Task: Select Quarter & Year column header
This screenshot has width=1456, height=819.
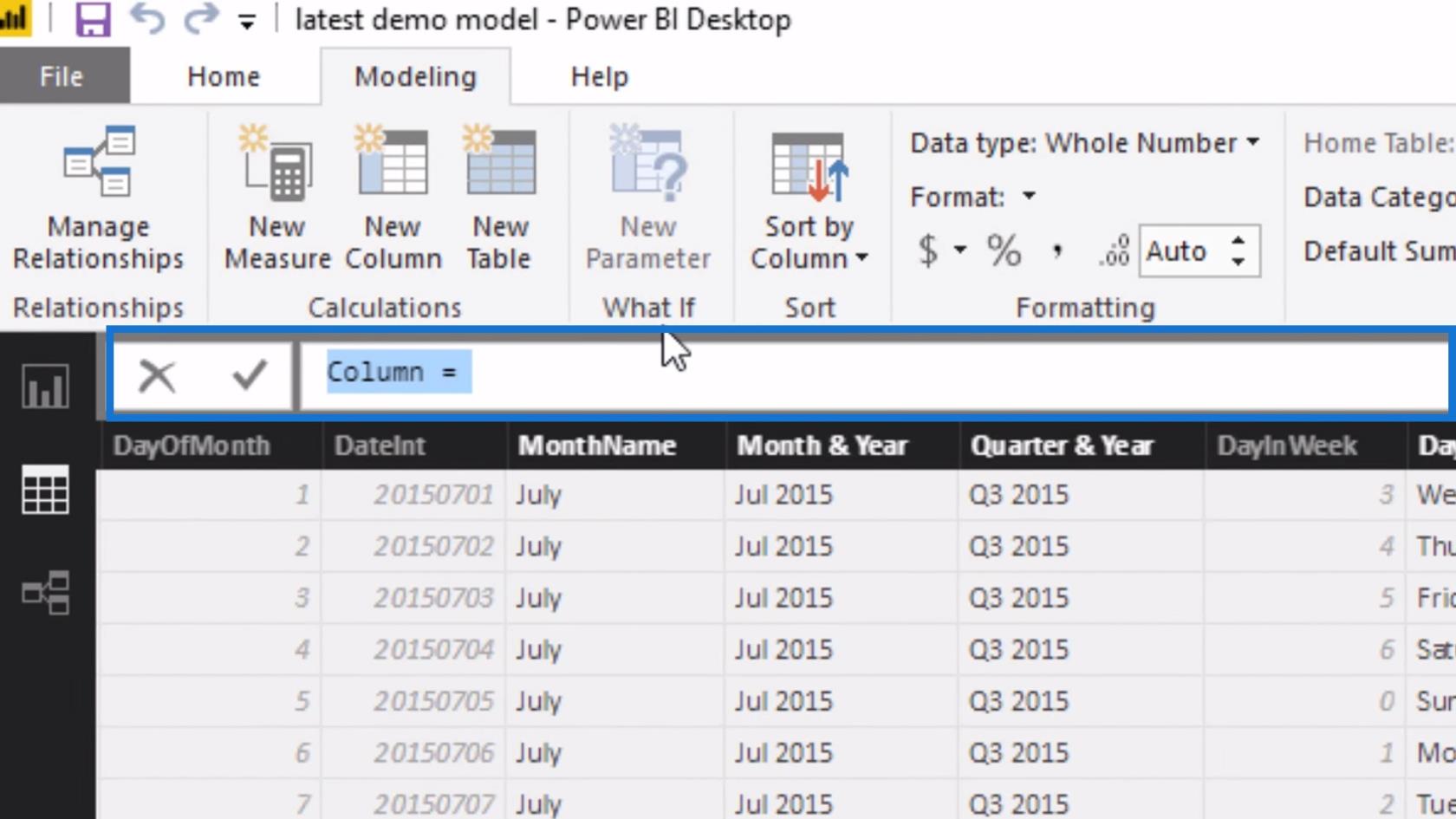Action: coord(1062,445)
